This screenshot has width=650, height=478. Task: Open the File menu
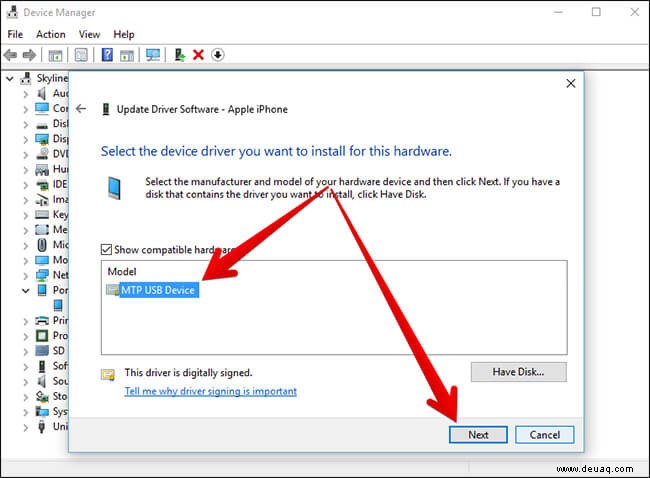tap(15, 34)
